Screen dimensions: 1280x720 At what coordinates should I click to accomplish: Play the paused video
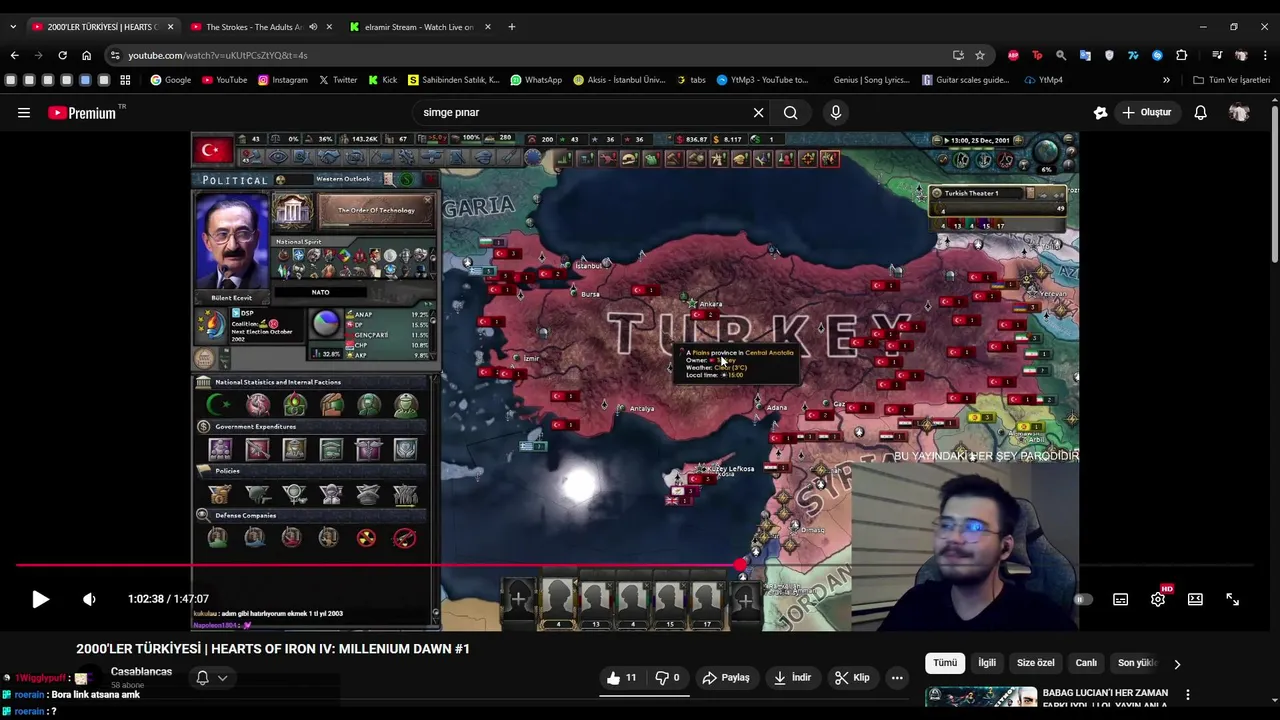pos(40,599)
